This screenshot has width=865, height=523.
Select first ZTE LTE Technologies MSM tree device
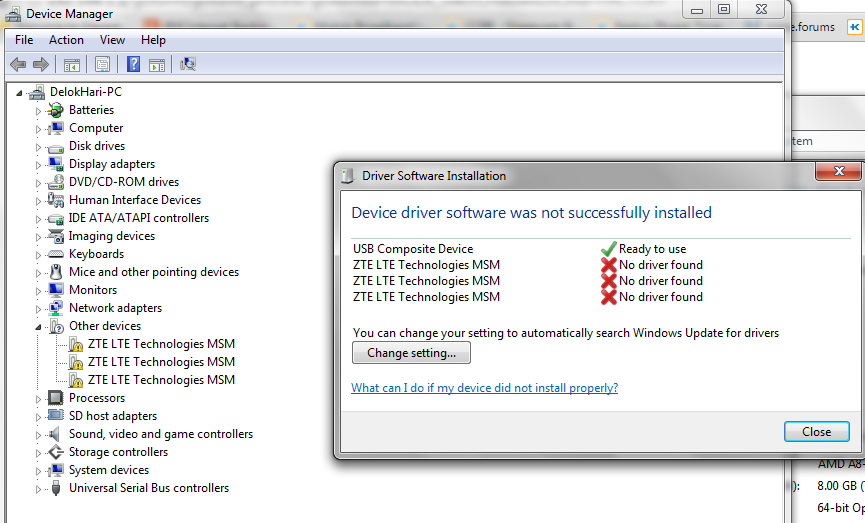coord(161,344)
